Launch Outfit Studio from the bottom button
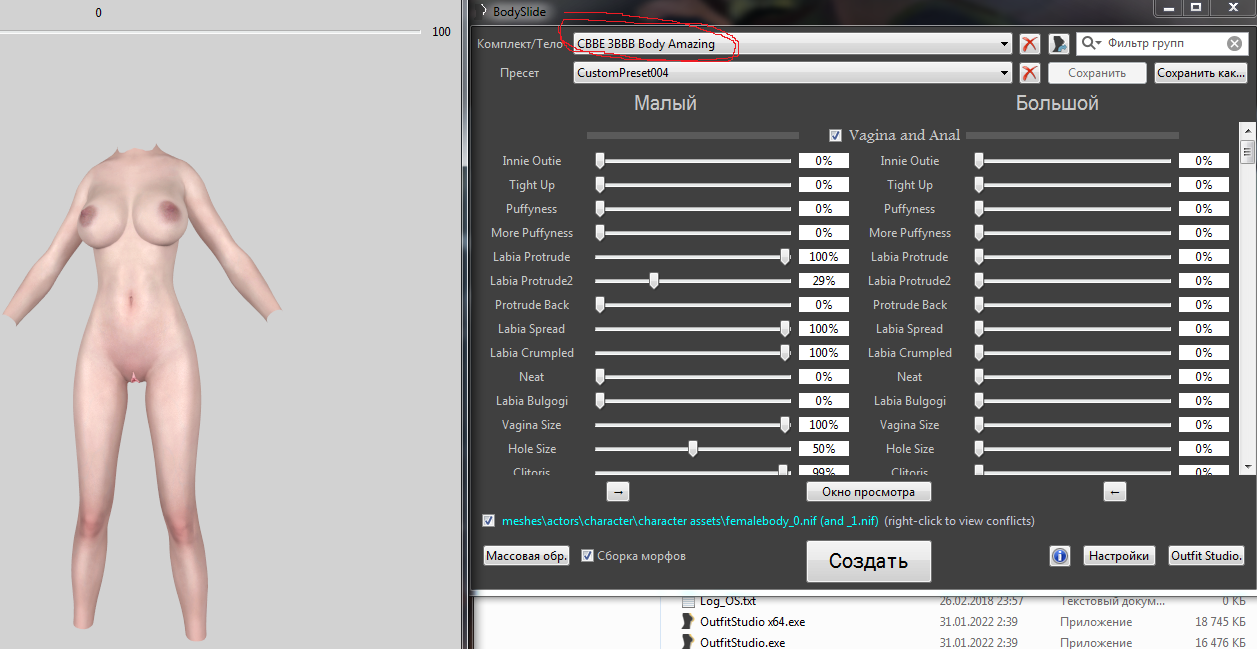This screenshot has width=1257, height=649. tap(1206, 556)
